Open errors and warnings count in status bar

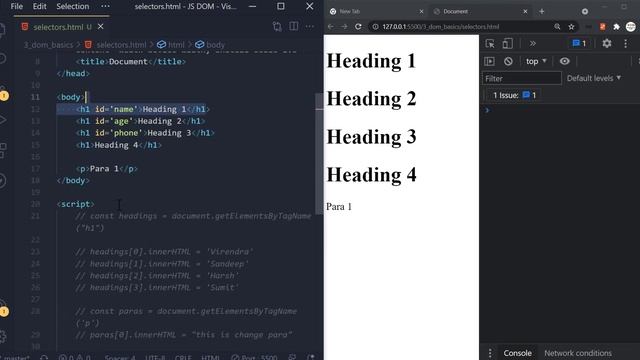pos(75,357)
